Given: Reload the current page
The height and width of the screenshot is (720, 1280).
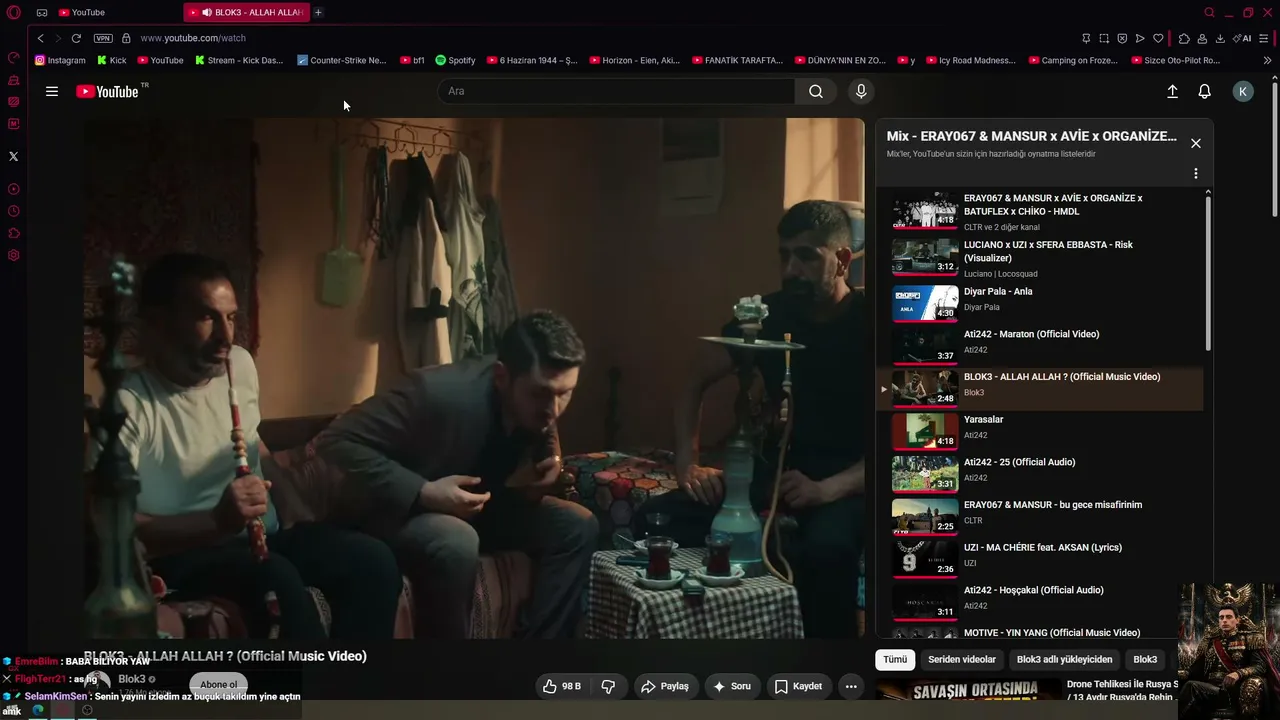Looking at the screenshot, I should (76, 38).
